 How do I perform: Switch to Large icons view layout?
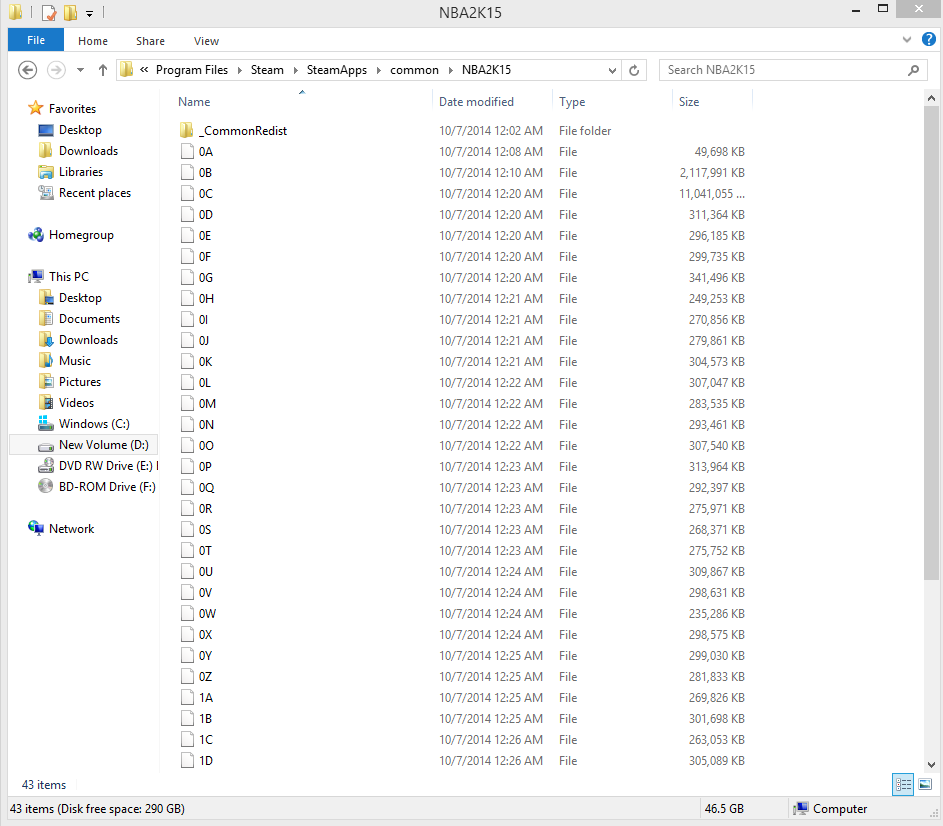[925, 784]
